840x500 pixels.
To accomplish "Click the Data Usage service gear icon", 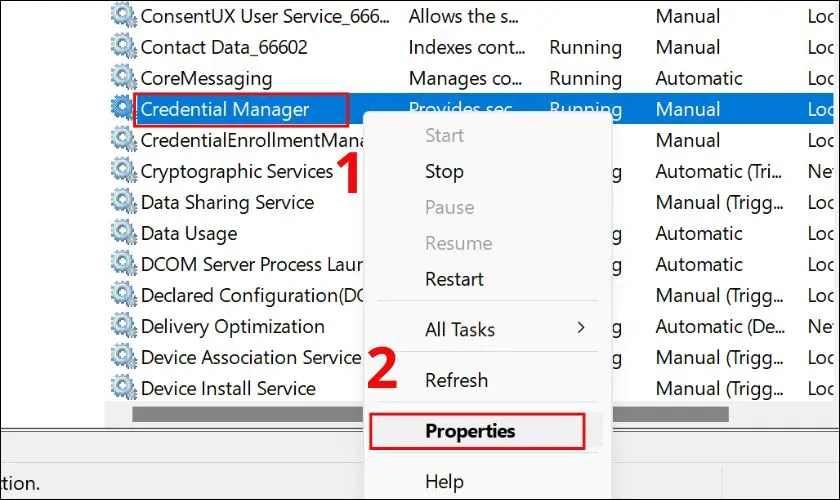I will click(124, 233).
